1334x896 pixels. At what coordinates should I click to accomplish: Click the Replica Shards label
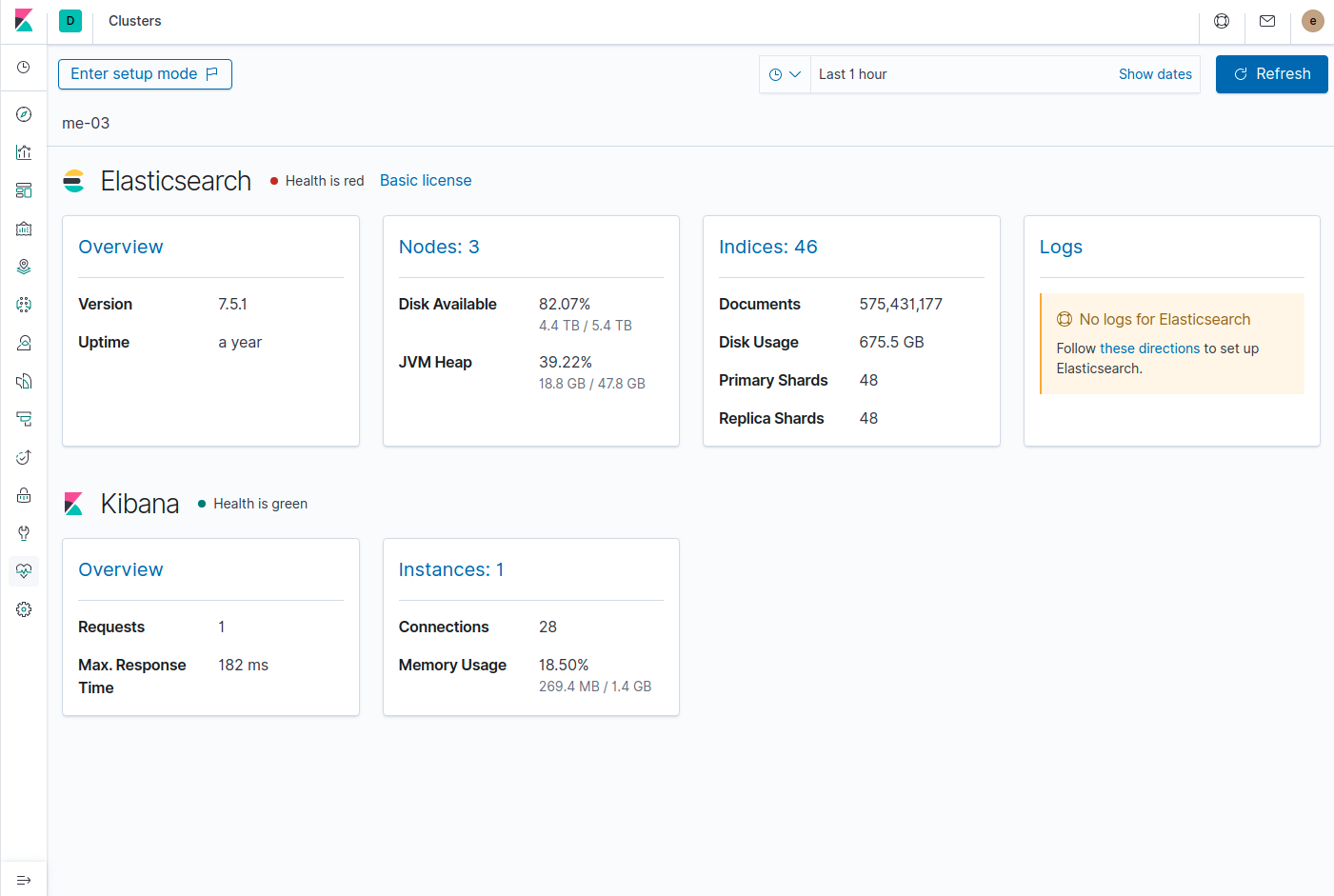(771, 418)
